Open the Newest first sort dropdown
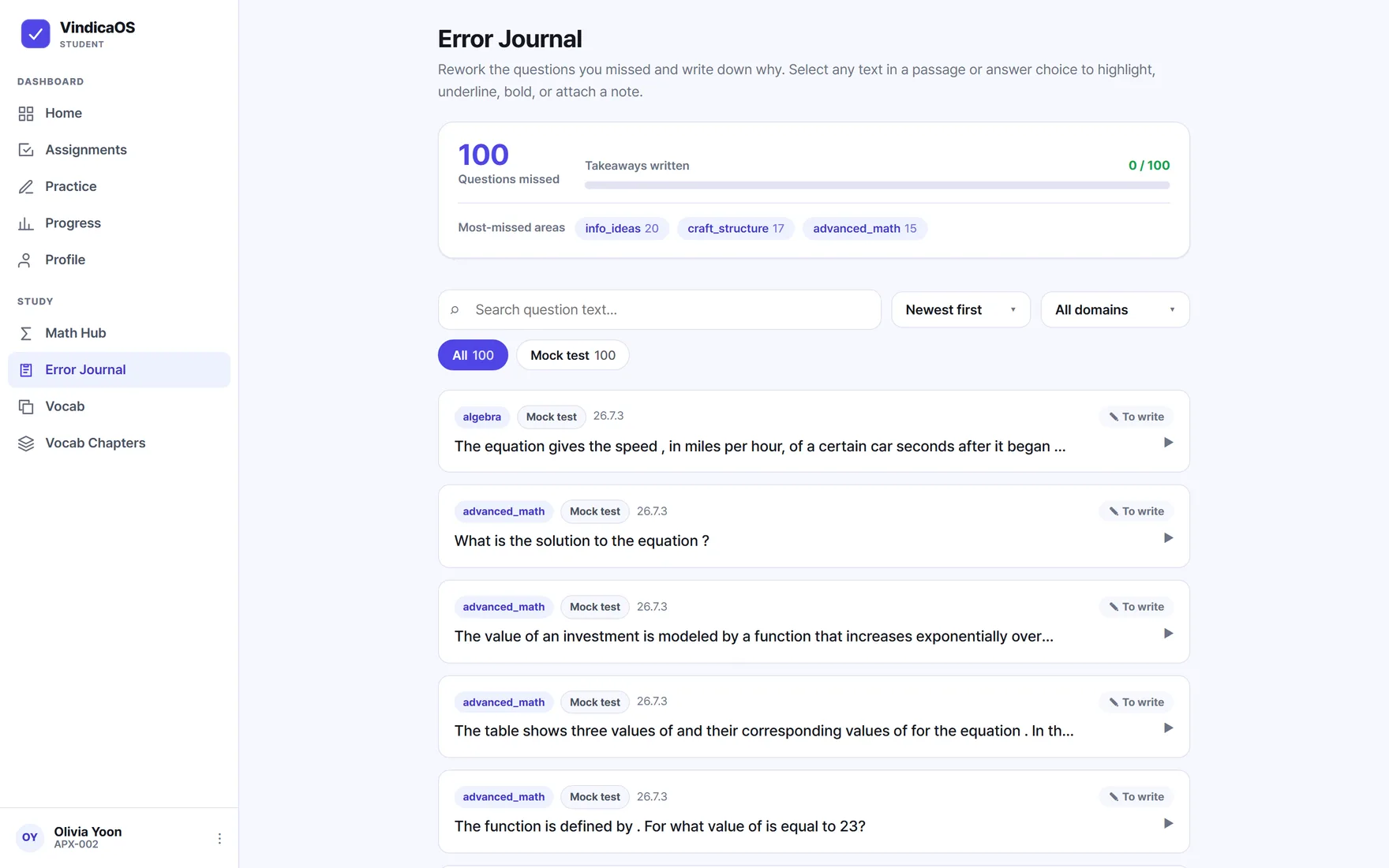 960,310
